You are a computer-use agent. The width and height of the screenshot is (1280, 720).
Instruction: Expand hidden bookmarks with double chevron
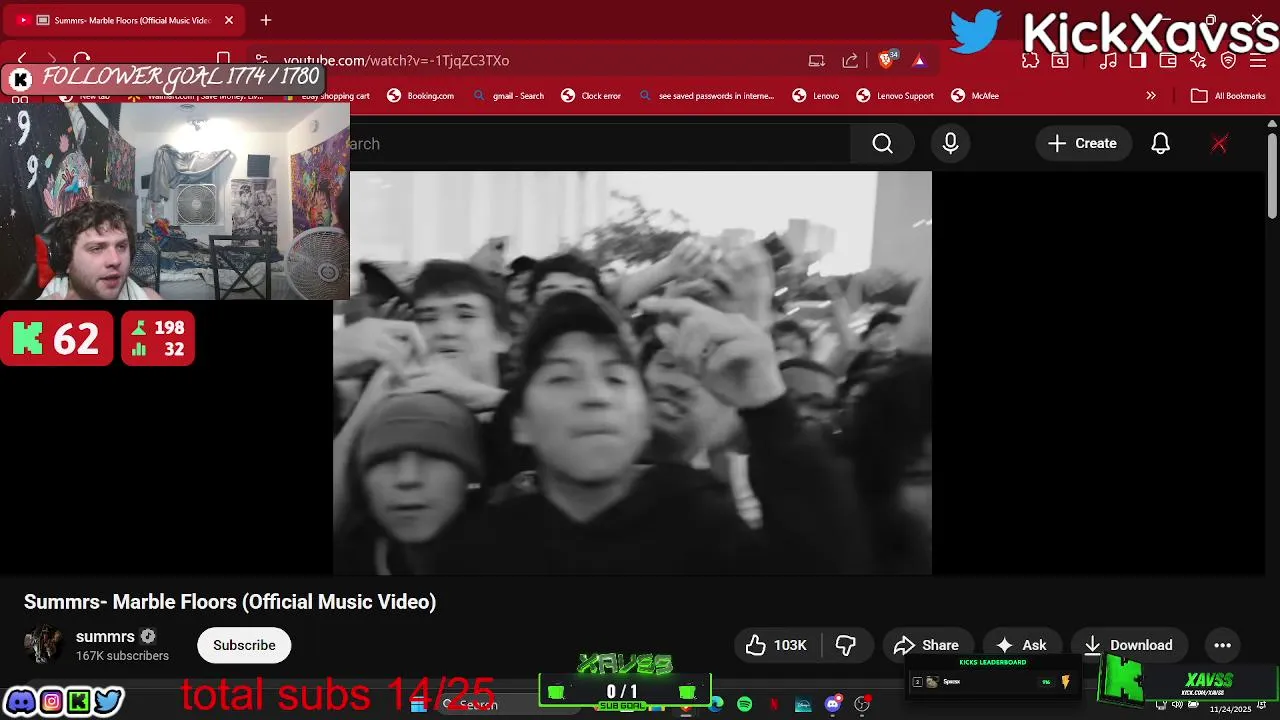[x=1151, y=96]
